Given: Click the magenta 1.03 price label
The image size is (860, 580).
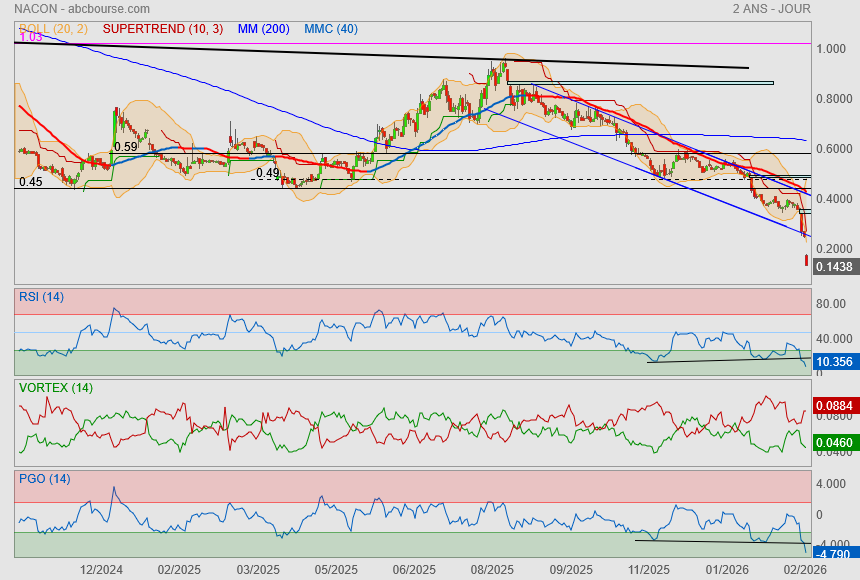Looking at the screenshot, I should [x=30, y=37].
